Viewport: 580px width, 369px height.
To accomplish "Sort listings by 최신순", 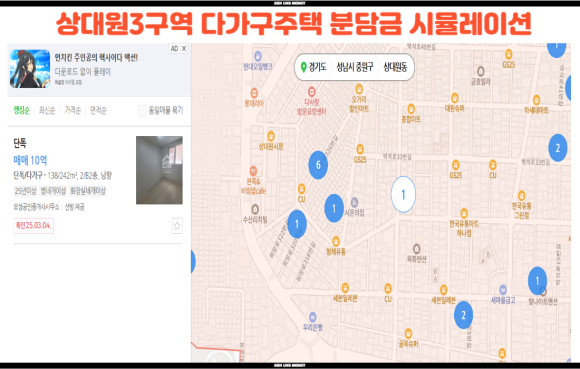I will 47,110.
